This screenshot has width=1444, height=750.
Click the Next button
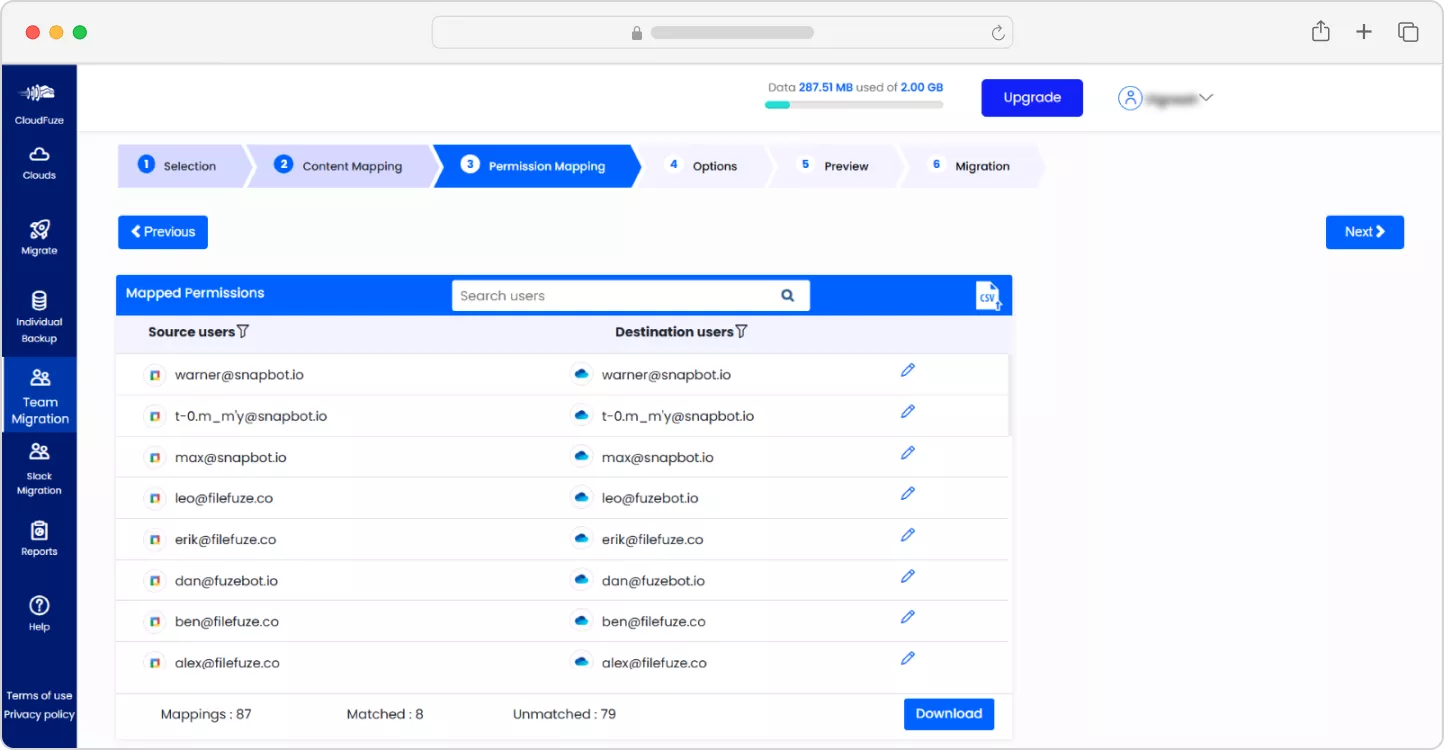1365,232
